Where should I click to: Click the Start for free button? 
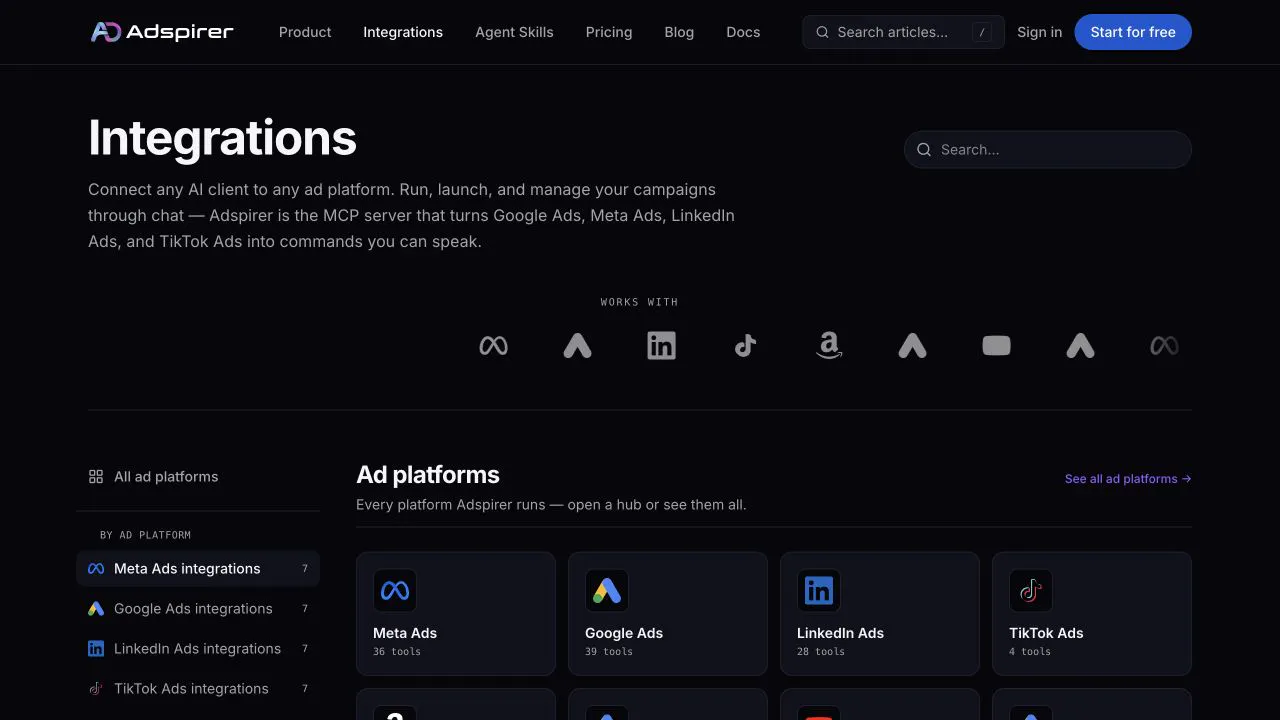tap(1133, 32)
